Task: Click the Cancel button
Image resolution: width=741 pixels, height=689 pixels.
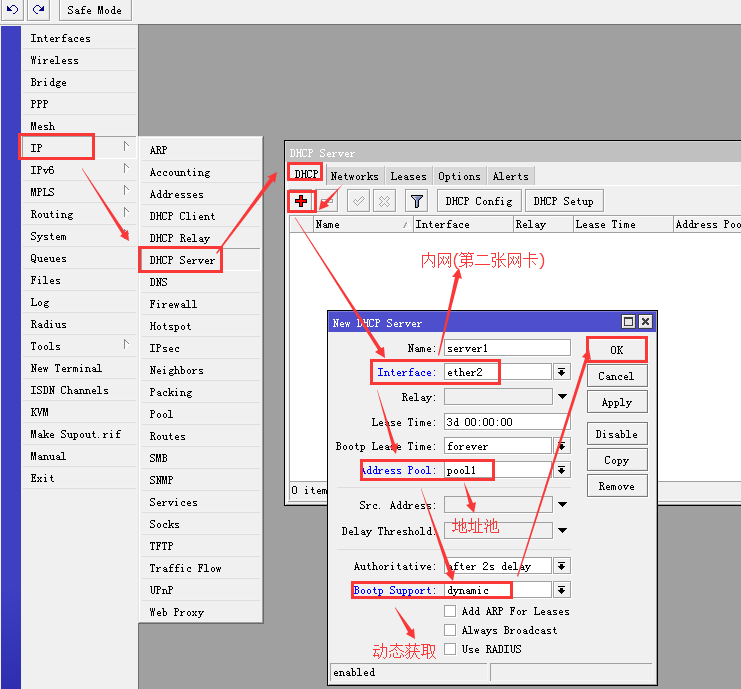Action: pos(617,376)
